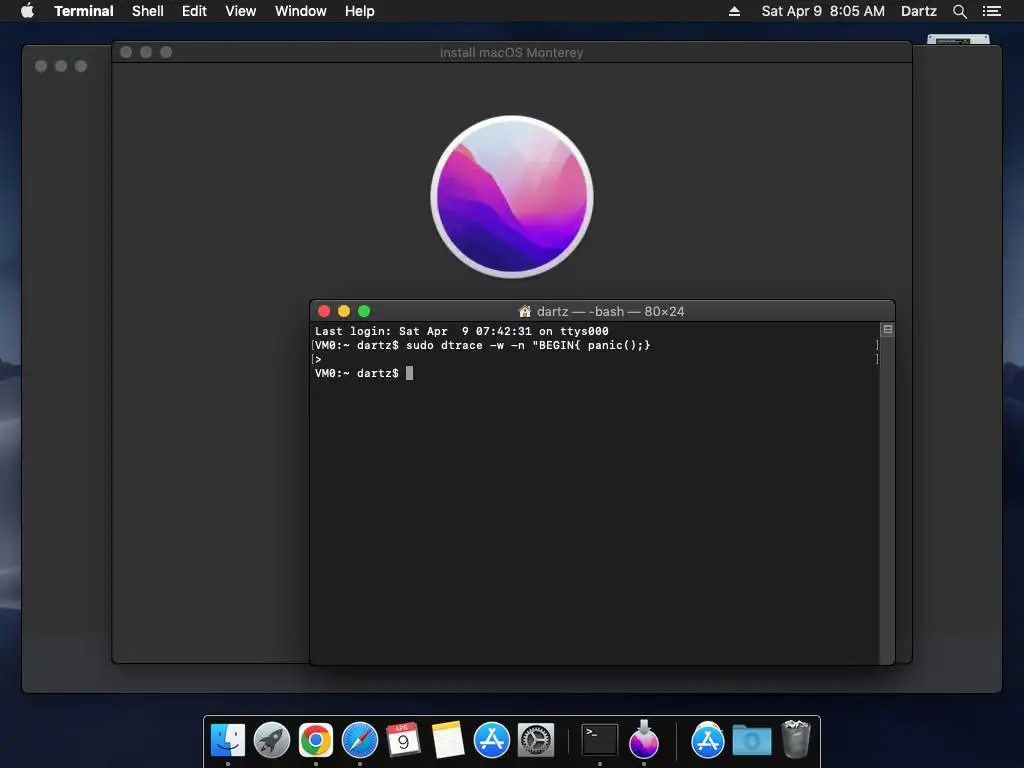Open System Preferences from the Dock
Screen dimensions: 1024x768
pos(536,740)
